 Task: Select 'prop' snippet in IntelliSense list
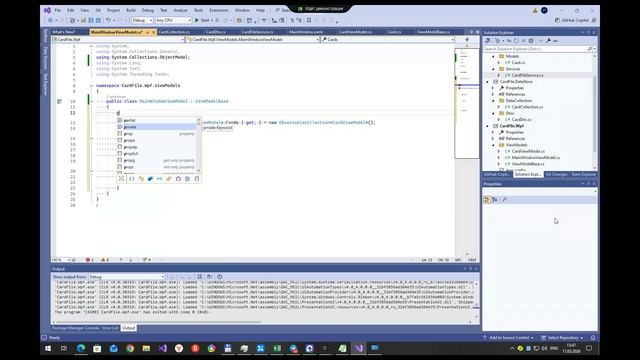point(156,134)
